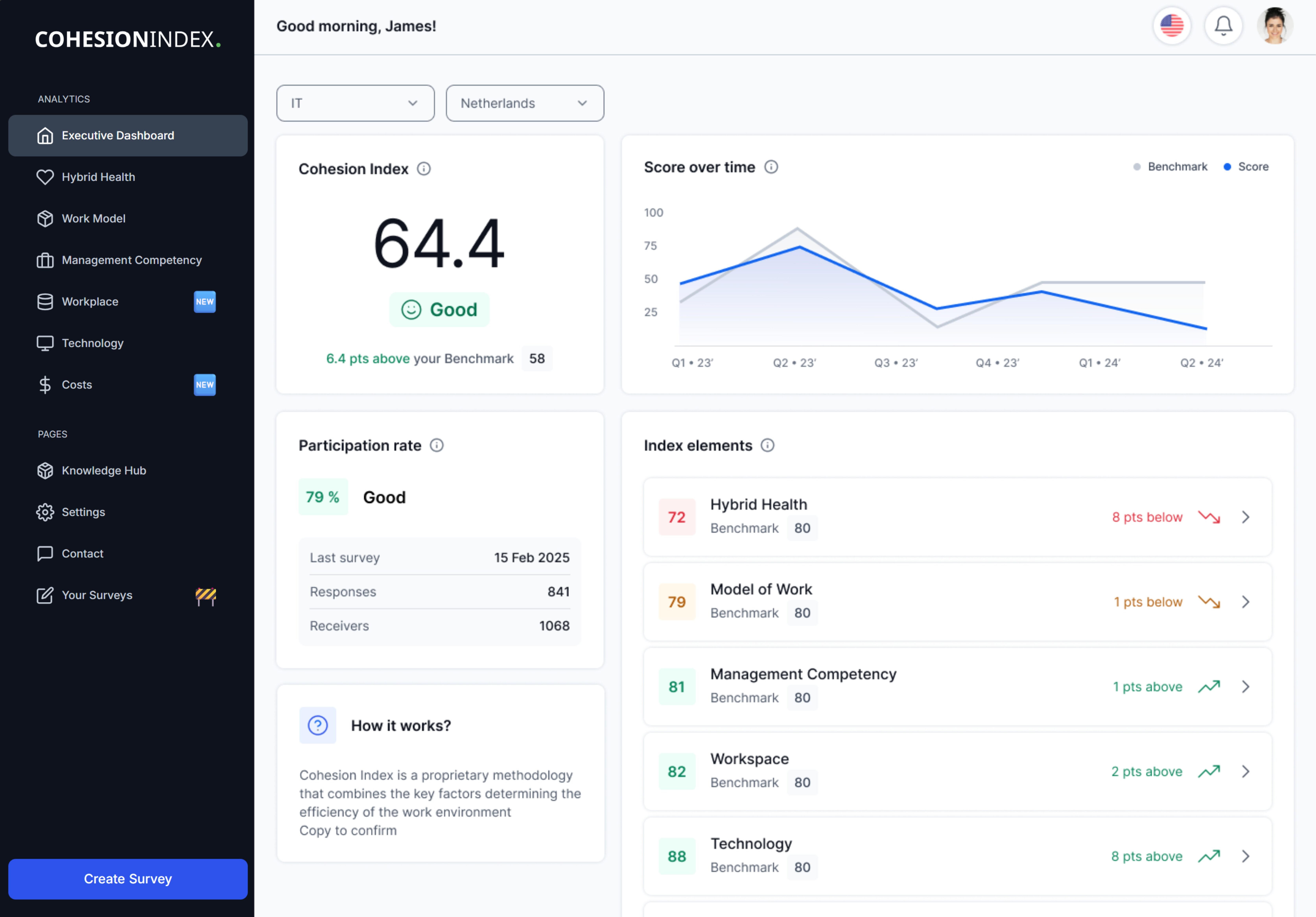This screenshot has width=1316, height=917.
Task: Open Costs in the sidebar
Action: click(128, 385)
